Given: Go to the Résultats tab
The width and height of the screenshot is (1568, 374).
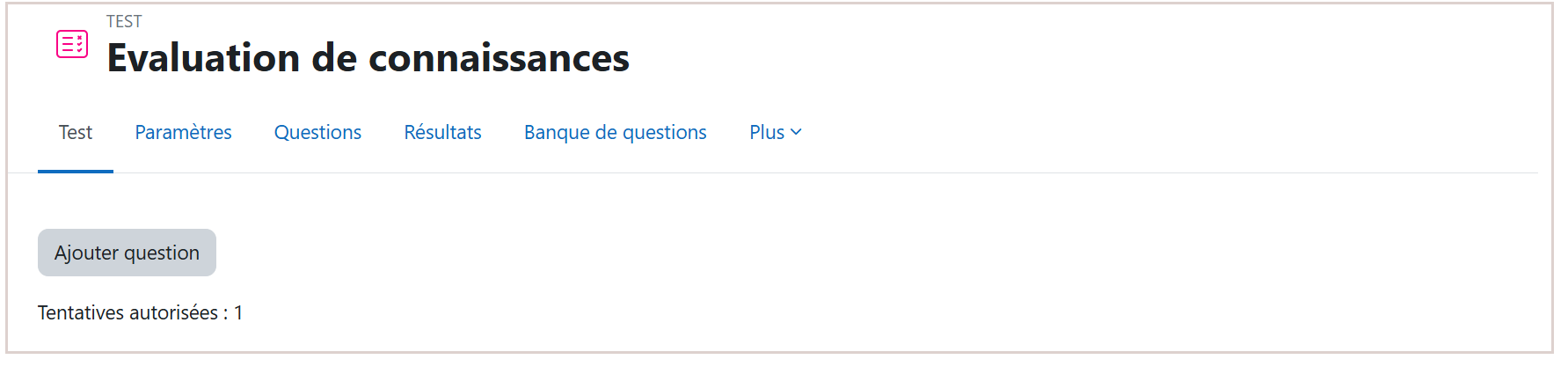Looking at the screenshot, I should [442, 132].
